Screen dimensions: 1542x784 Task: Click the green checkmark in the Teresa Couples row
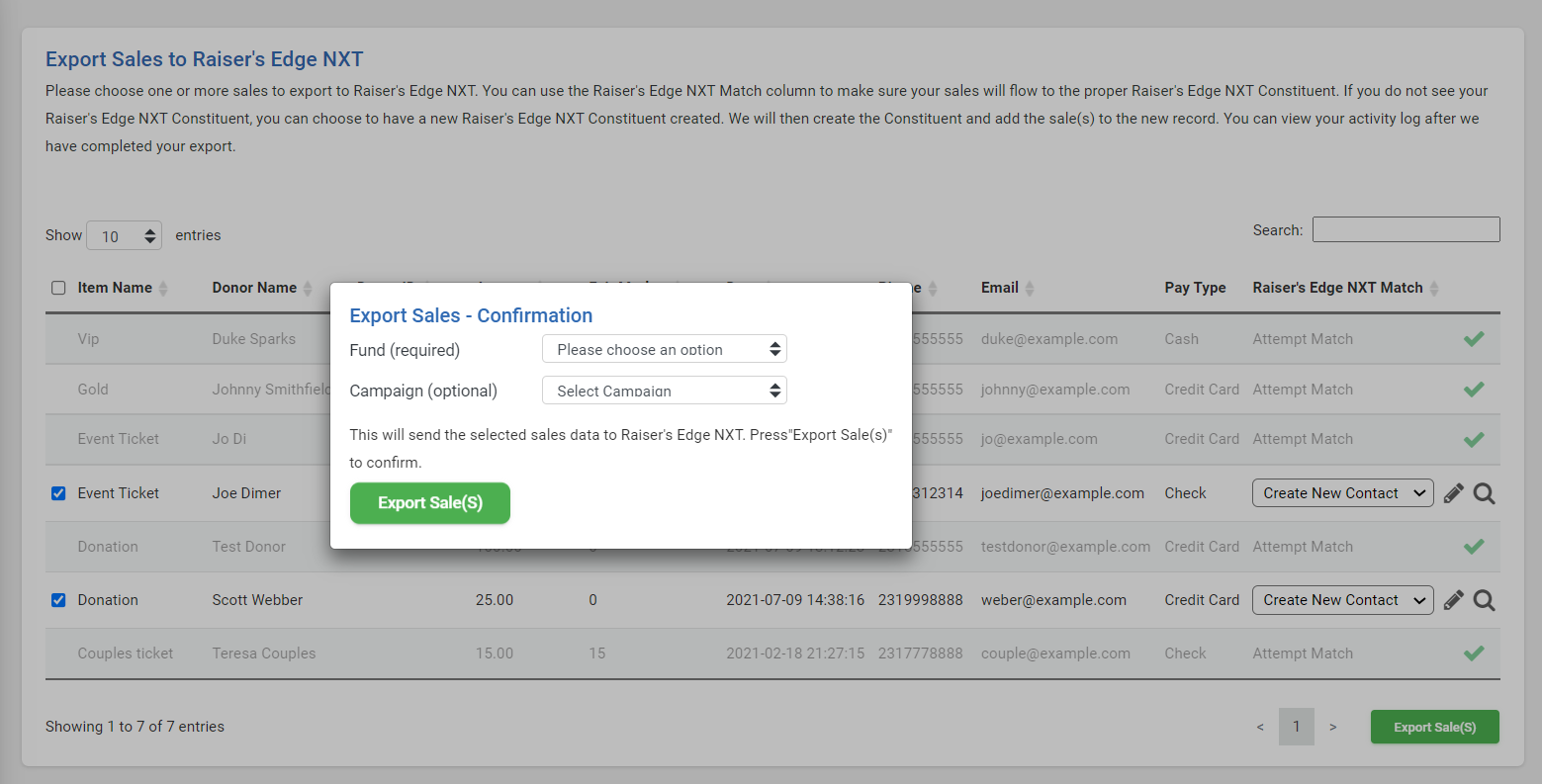(x=1474, y=653)
